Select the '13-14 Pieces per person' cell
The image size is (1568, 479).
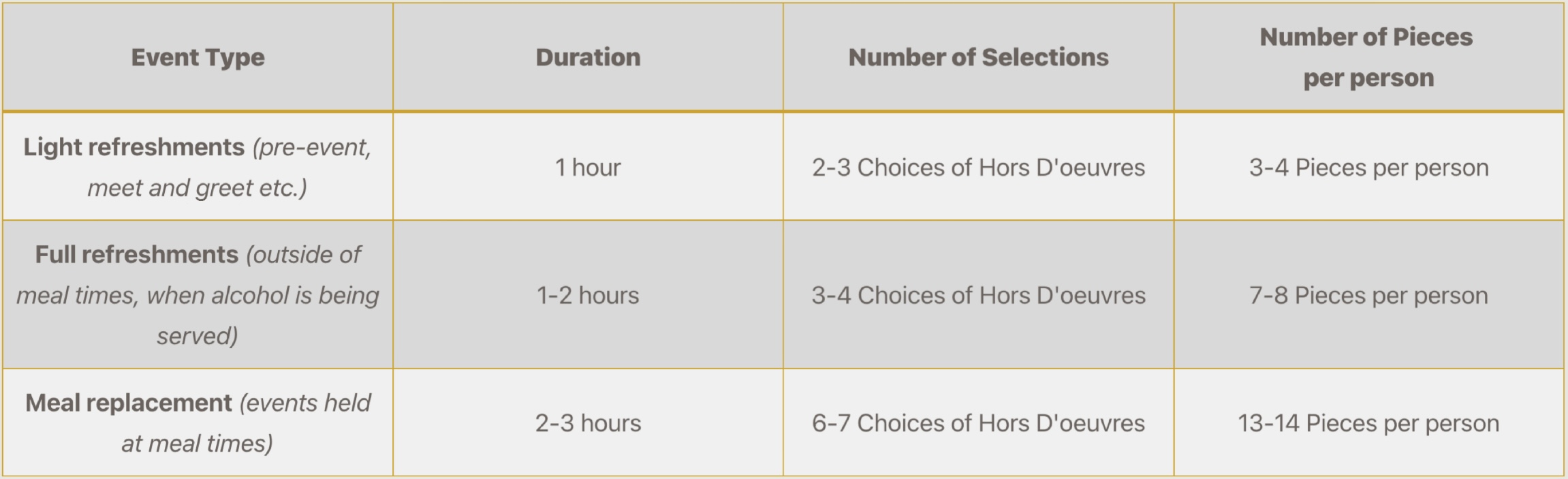pos(1368,423)
